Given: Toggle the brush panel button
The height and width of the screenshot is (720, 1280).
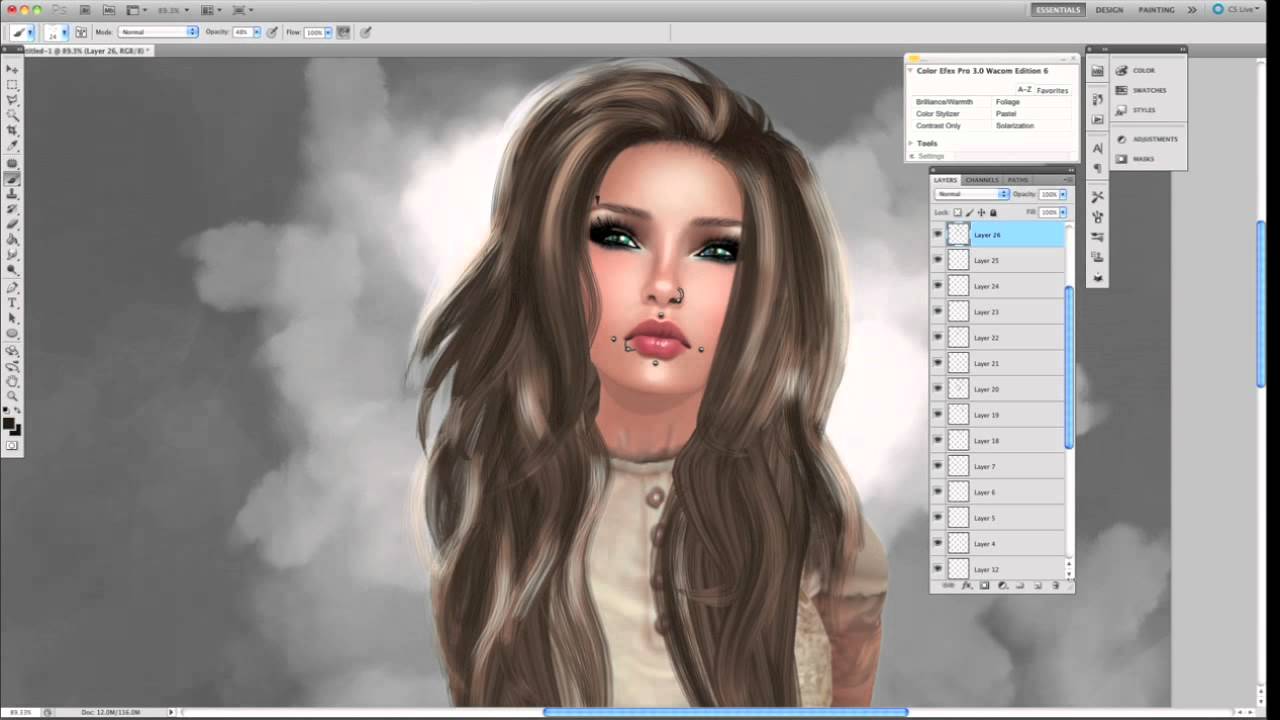Looking at the screenshot, I should (x=81, y=32).
